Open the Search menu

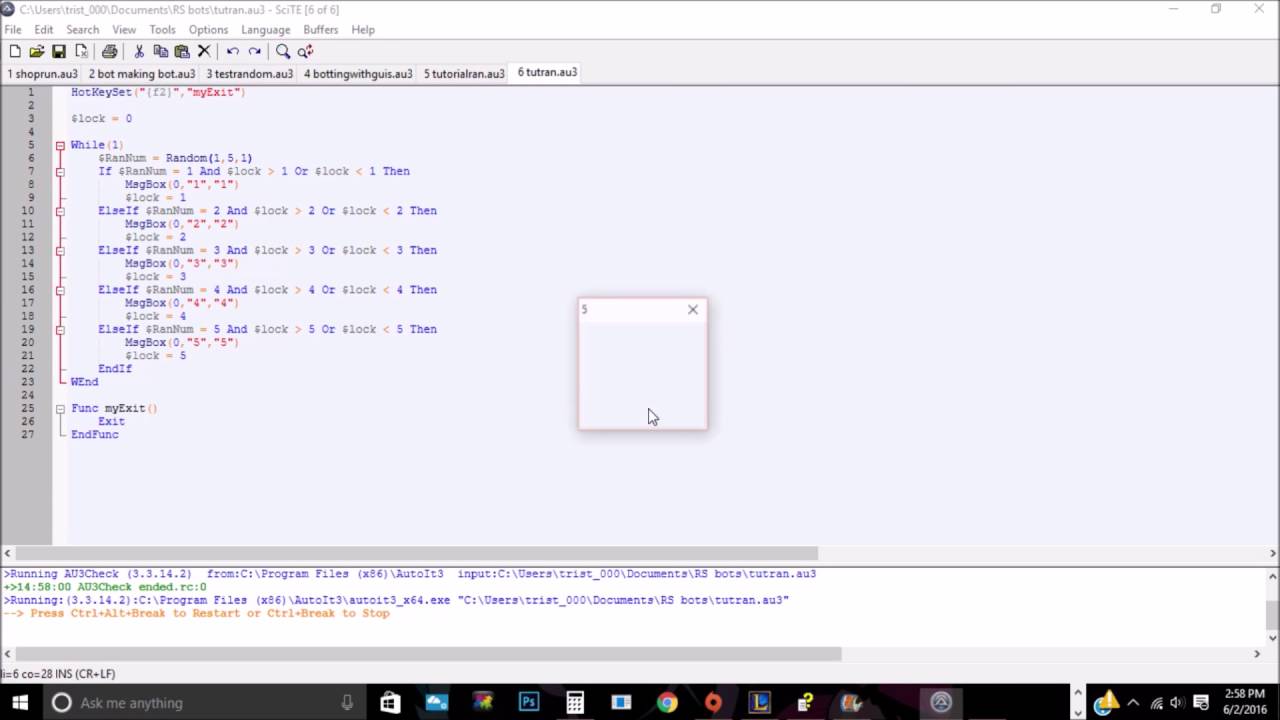pos(83,30)
